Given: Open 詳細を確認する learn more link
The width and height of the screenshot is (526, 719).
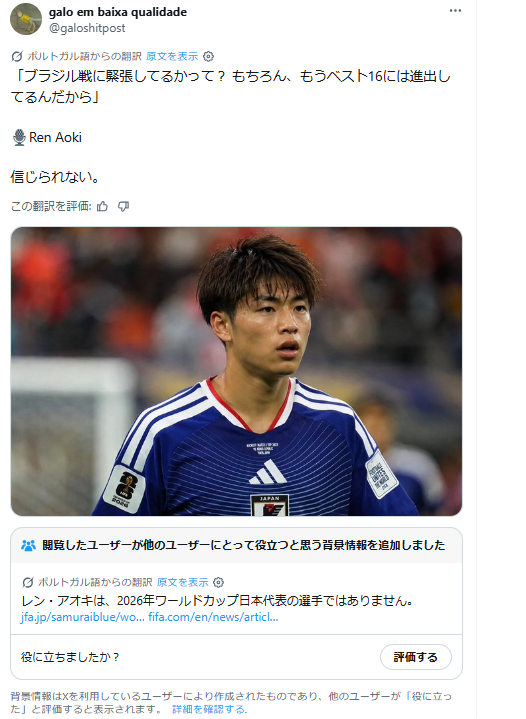Looking at the screenshot, I should 210,709.
